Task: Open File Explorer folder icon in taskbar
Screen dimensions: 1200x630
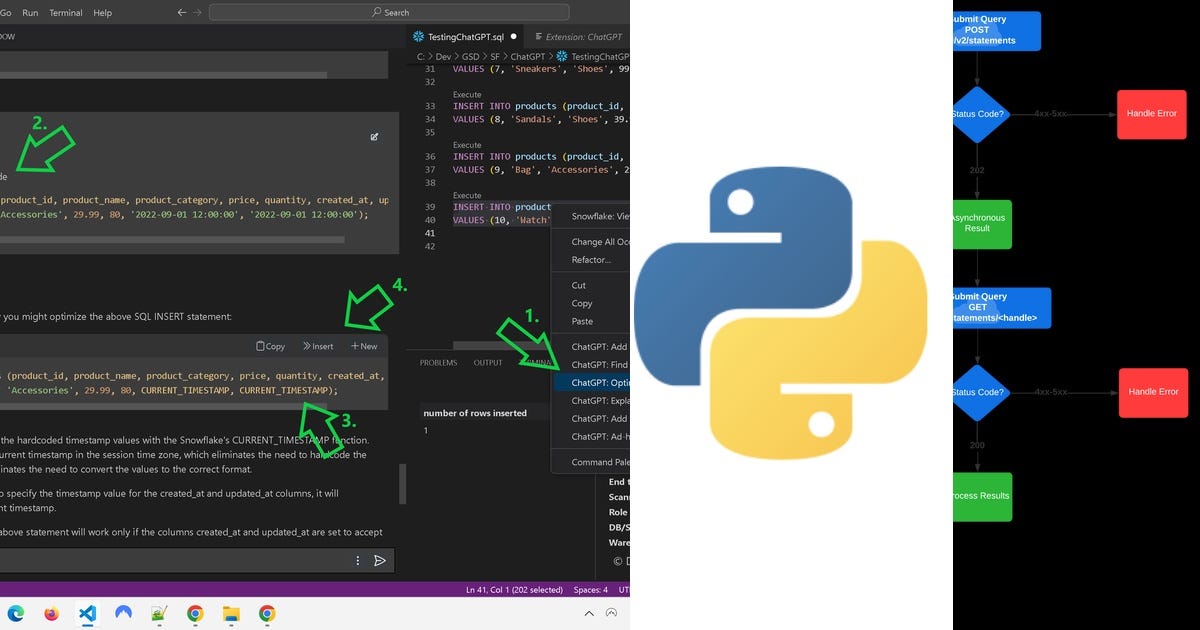Action: tap(231, 613)
